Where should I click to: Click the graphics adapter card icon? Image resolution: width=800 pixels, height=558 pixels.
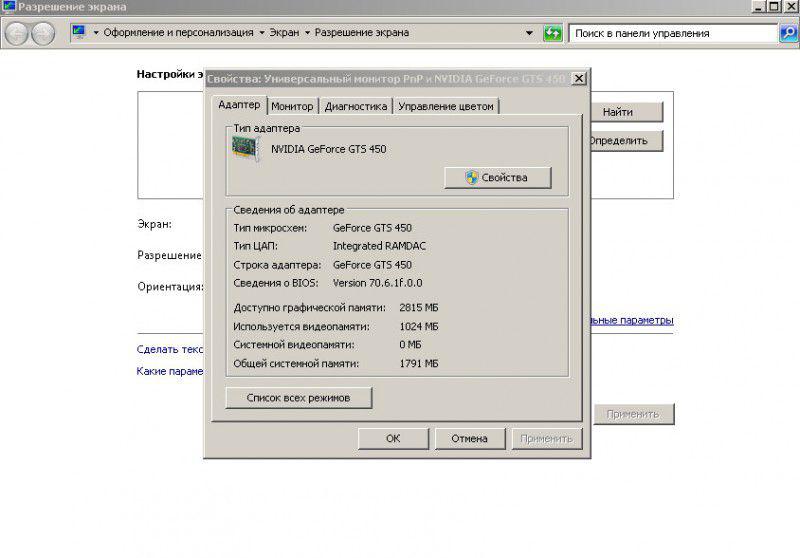click(x=245, y=149)
